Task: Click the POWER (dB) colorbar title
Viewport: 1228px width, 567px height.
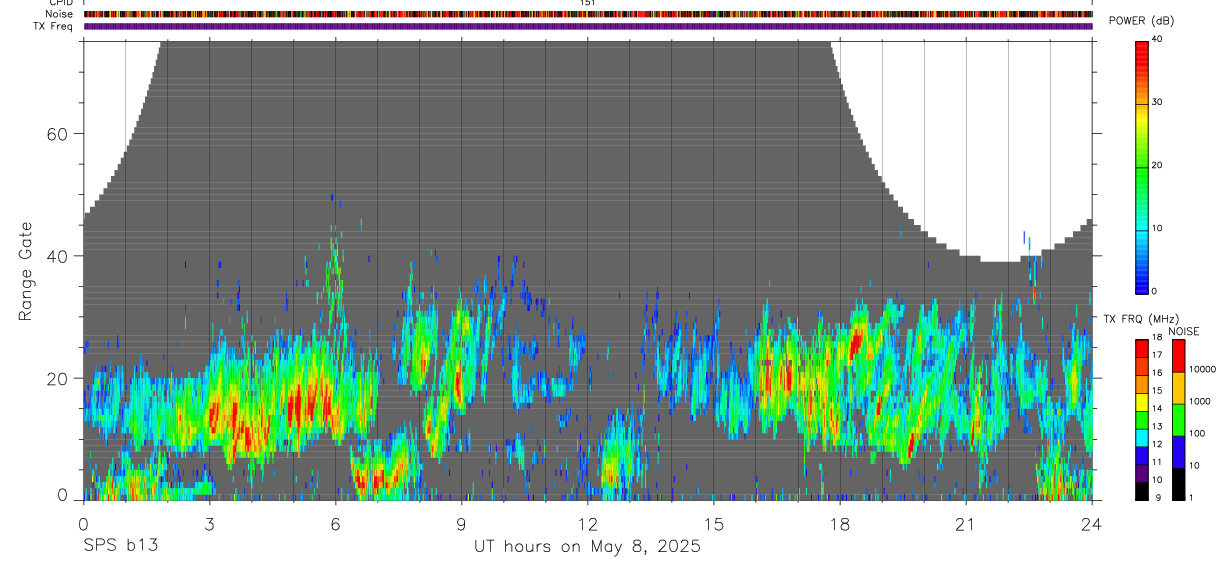Action: [1141, 21]
